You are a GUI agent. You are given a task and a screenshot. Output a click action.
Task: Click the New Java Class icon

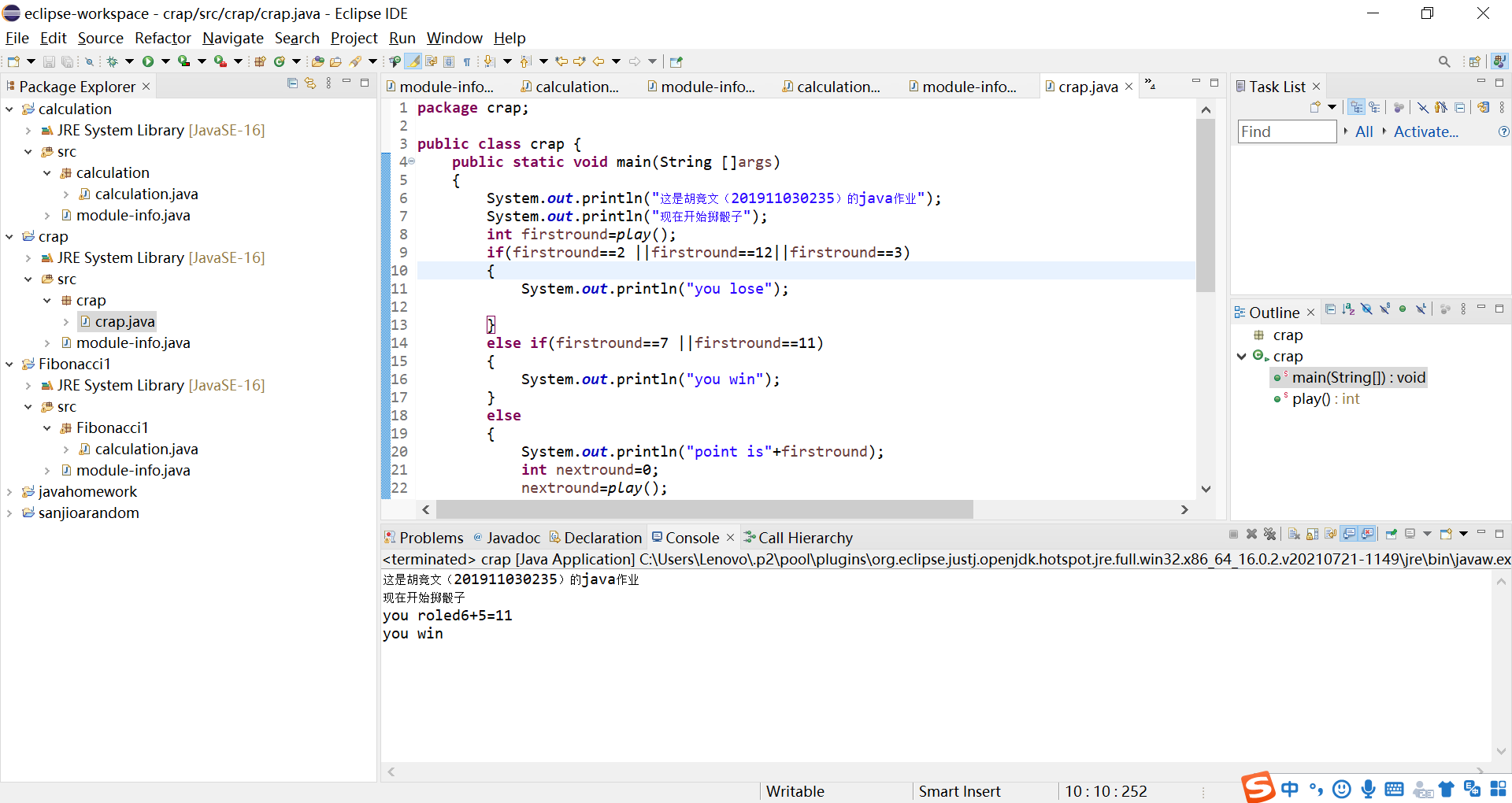click(280, 61)
